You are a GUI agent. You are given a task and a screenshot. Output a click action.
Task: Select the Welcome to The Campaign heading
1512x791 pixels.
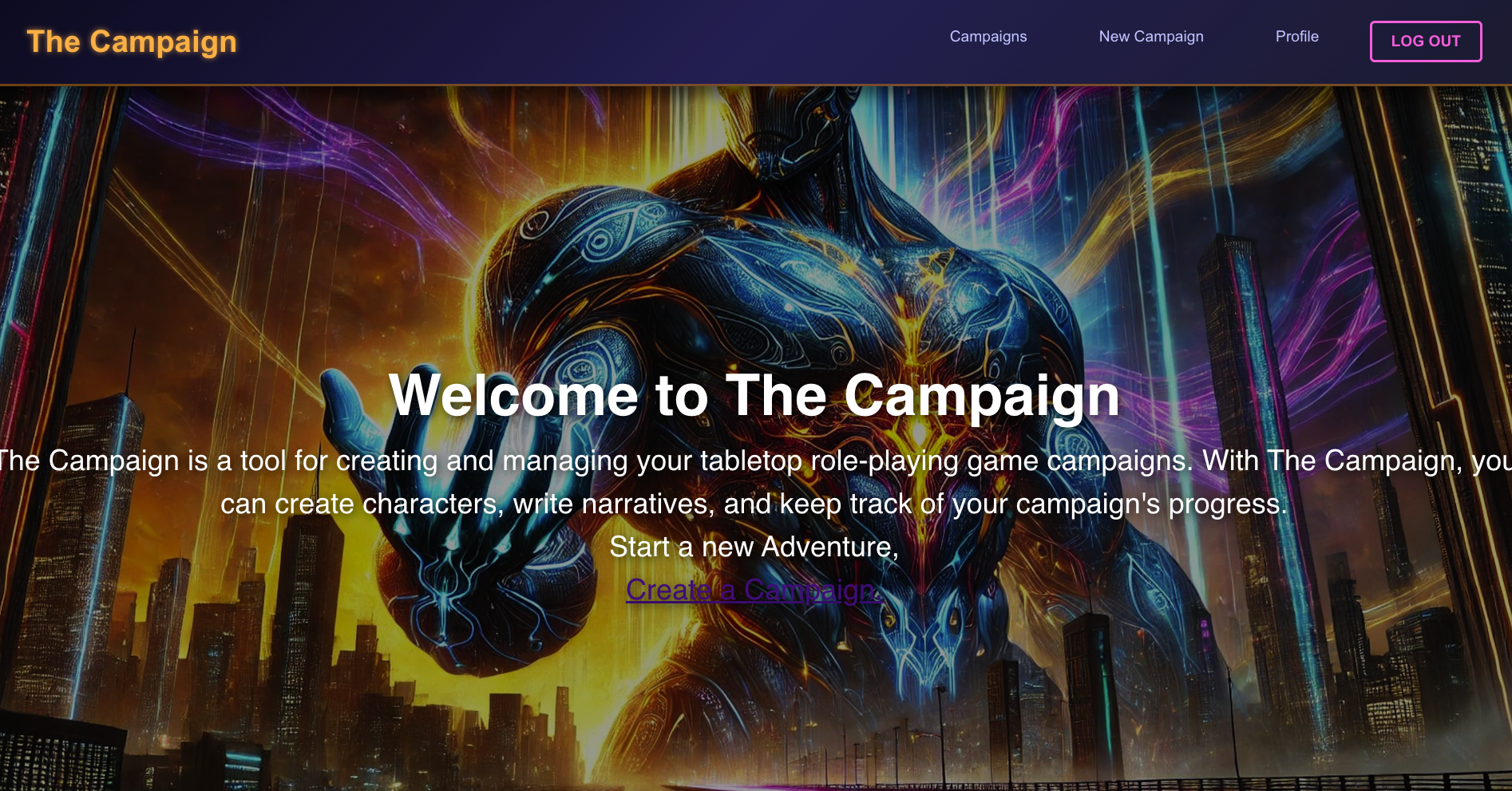754,395
